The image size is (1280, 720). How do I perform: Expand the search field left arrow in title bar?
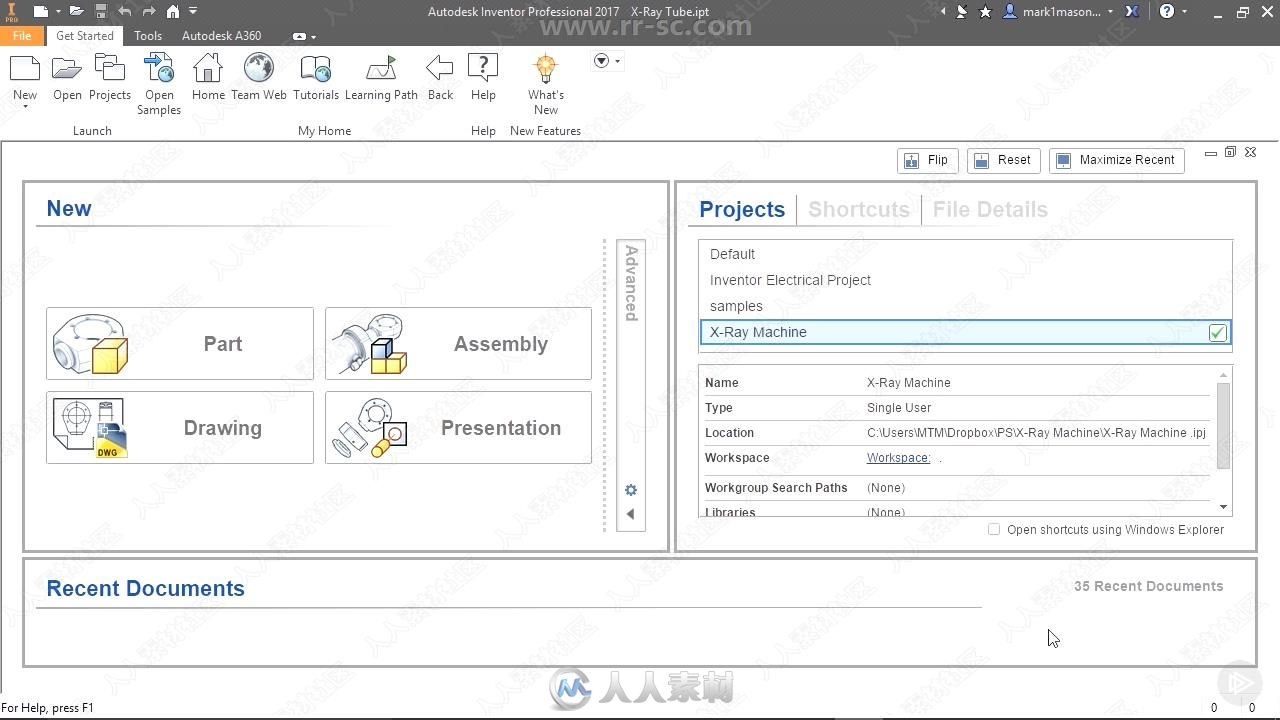point(942,12)
